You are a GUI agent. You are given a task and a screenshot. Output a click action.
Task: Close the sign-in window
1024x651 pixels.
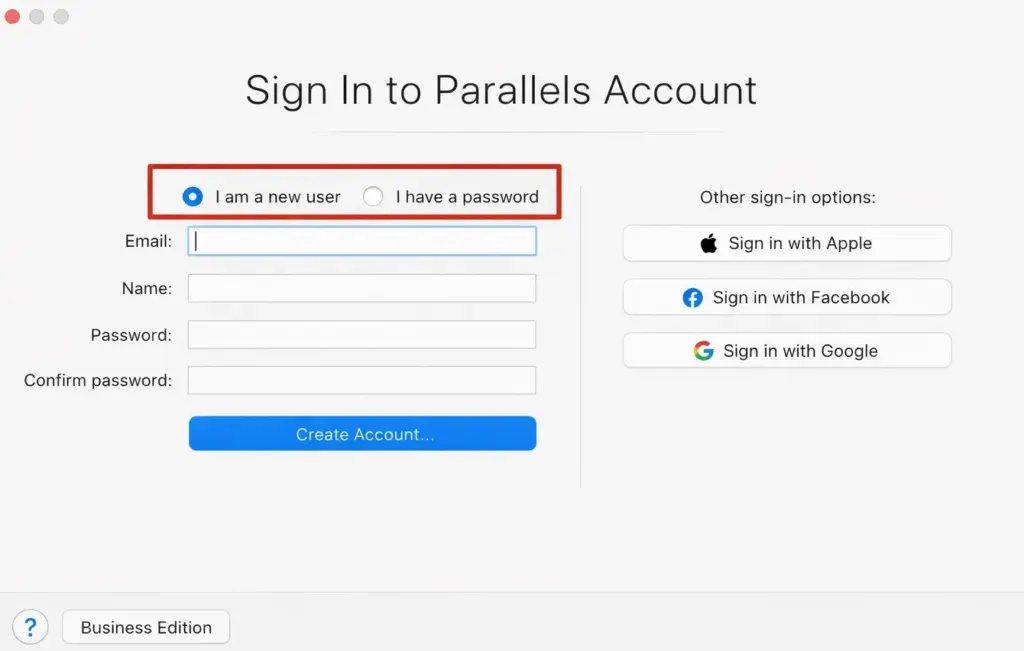[x=12, y=16]
